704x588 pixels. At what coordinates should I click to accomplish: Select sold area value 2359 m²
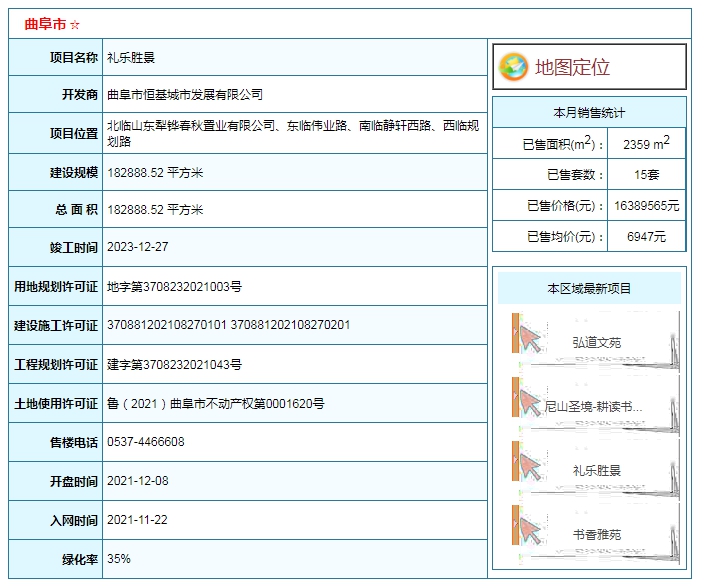tap(646, 143)
